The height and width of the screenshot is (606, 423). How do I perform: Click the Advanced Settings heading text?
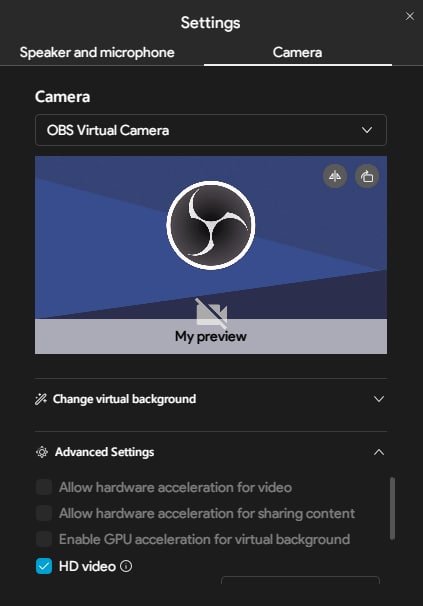(x=104, y=452)
